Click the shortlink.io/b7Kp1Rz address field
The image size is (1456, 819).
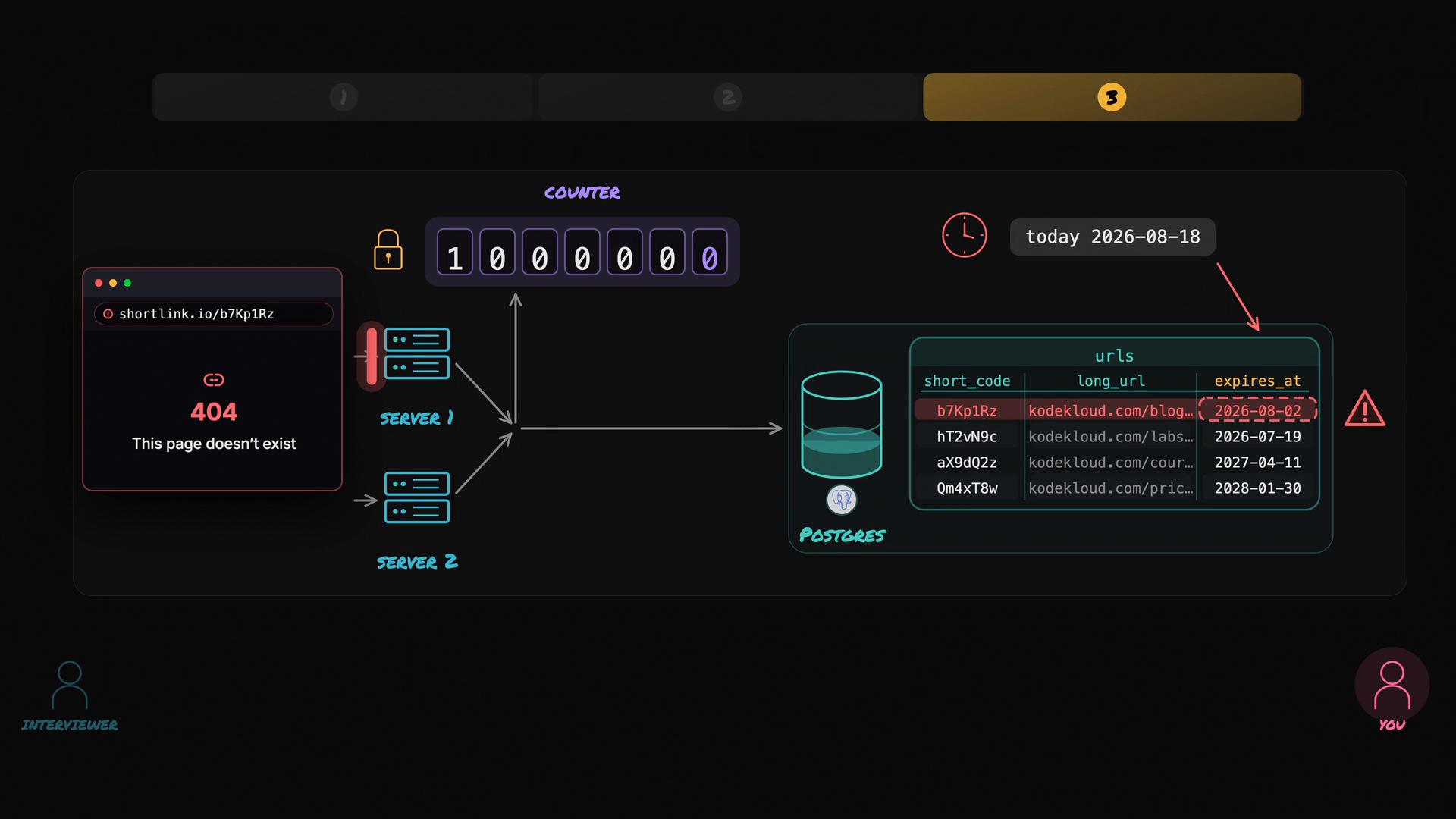coord(213,314)
